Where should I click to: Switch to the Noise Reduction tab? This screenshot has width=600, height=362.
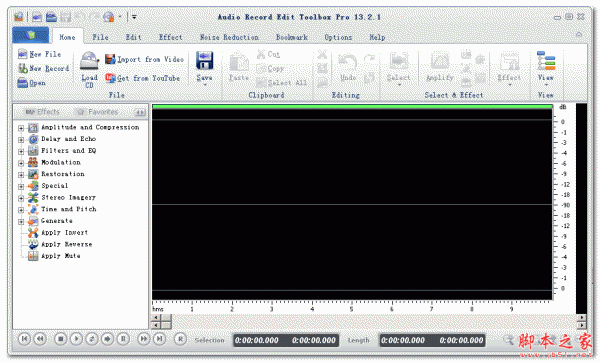pyautogui.click(x=229, y=37)
